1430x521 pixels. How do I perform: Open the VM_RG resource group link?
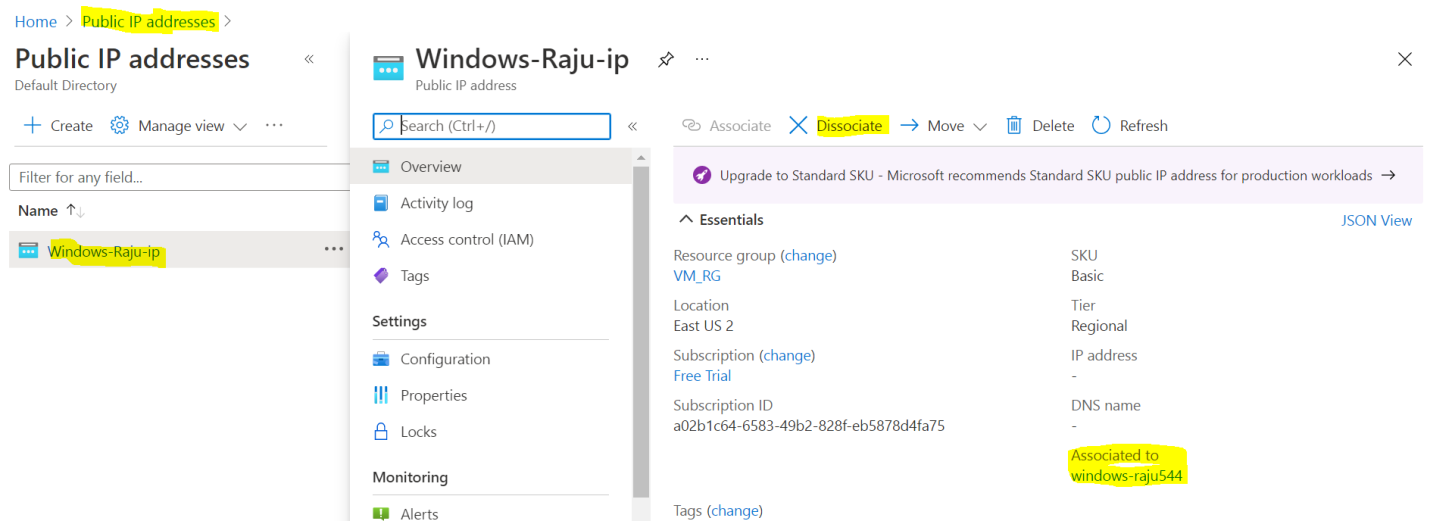(697, 276)
